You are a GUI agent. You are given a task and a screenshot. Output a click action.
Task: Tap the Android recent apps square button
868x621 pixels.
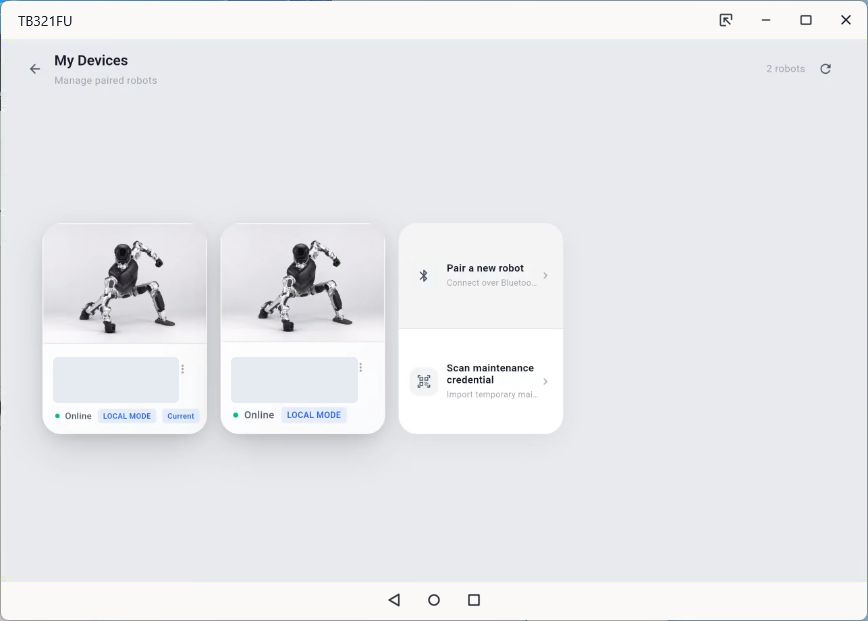coord(474,600)
